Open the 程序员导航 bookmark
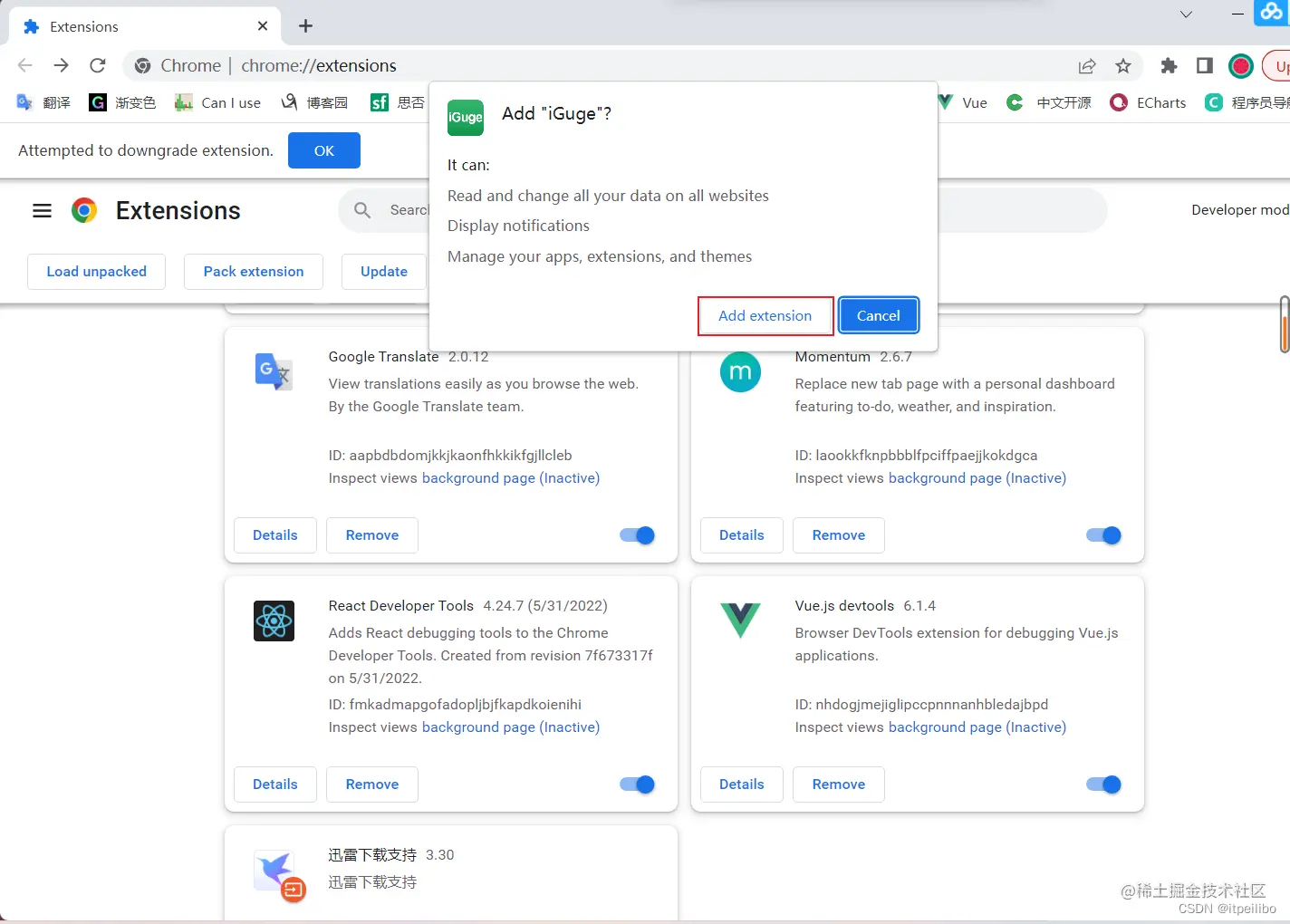Image resolution: width=1290 pixels, height=924 pixels. [1247, 102]
